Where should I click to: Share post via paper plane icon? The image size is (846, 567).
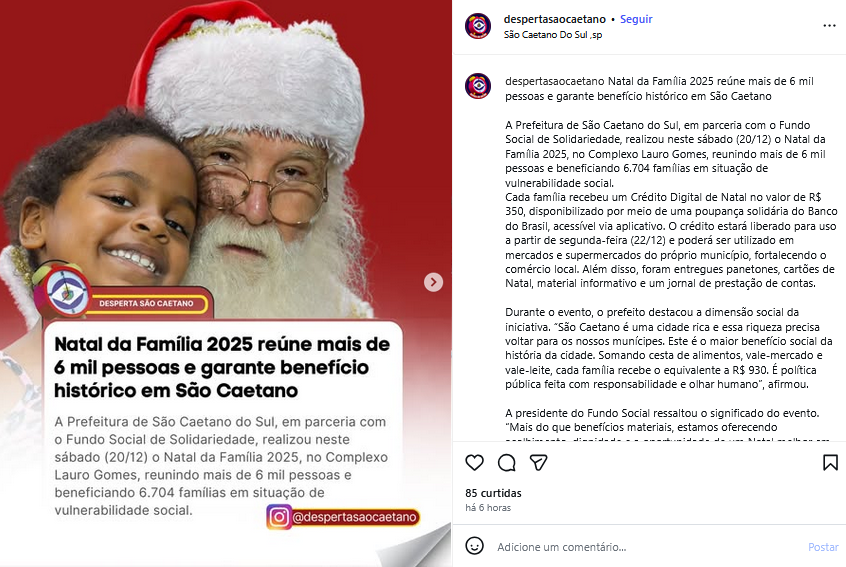538,462
